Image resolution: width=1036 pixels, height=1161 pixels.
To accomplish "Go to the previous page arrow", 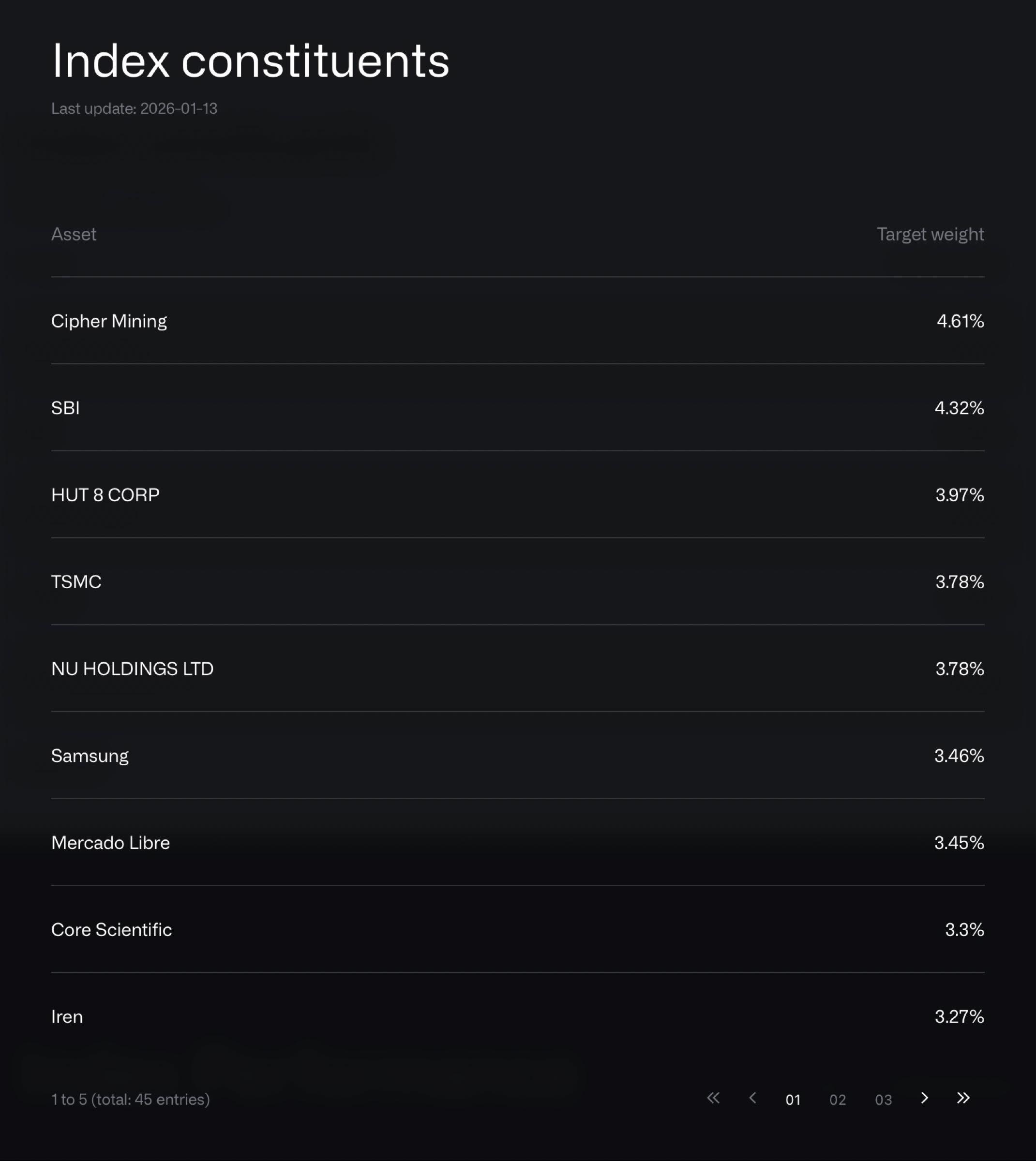I will click(x=752, y=1098).
